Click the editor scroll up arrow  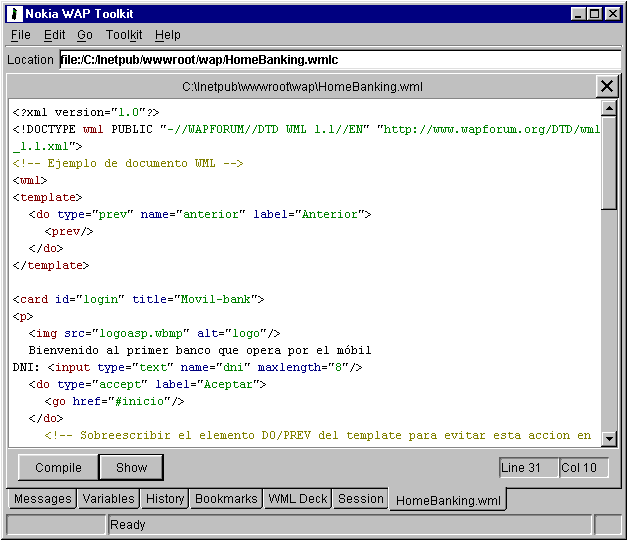click(x=609, y=108)
